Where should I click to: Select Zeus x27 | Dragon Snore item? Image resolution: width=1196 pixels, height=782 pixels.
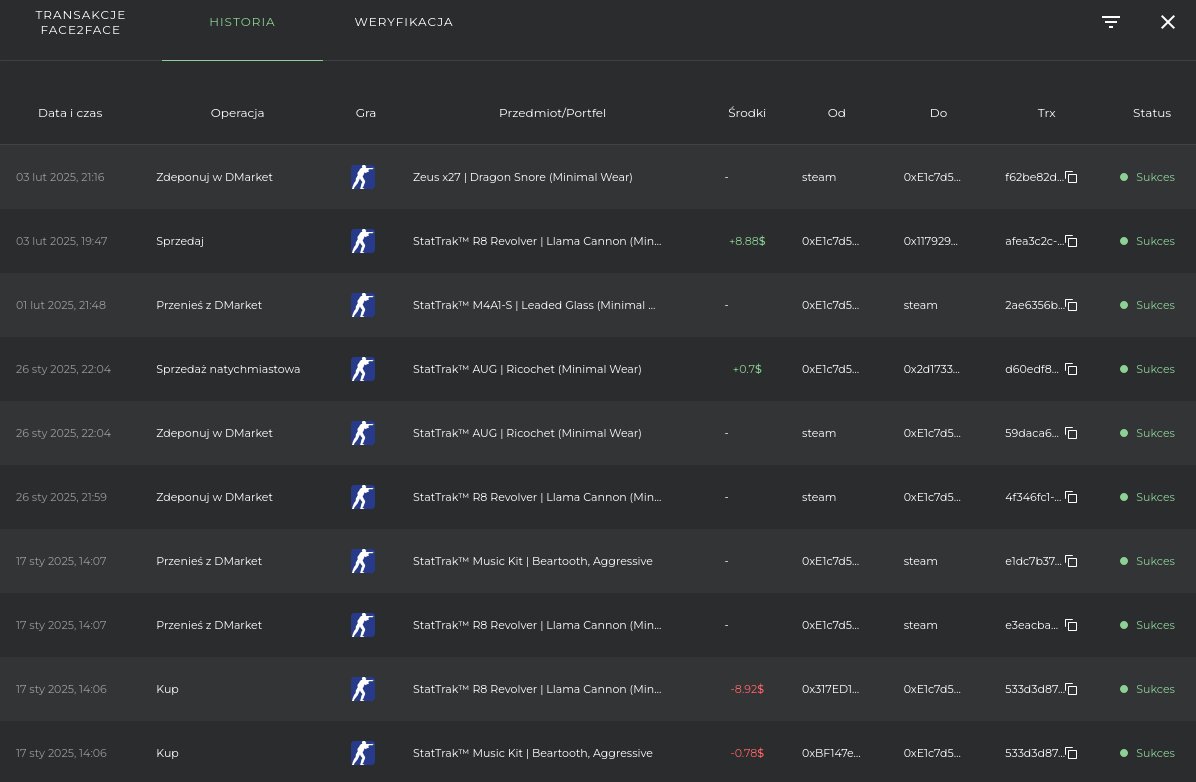click(x=522, y=177)
